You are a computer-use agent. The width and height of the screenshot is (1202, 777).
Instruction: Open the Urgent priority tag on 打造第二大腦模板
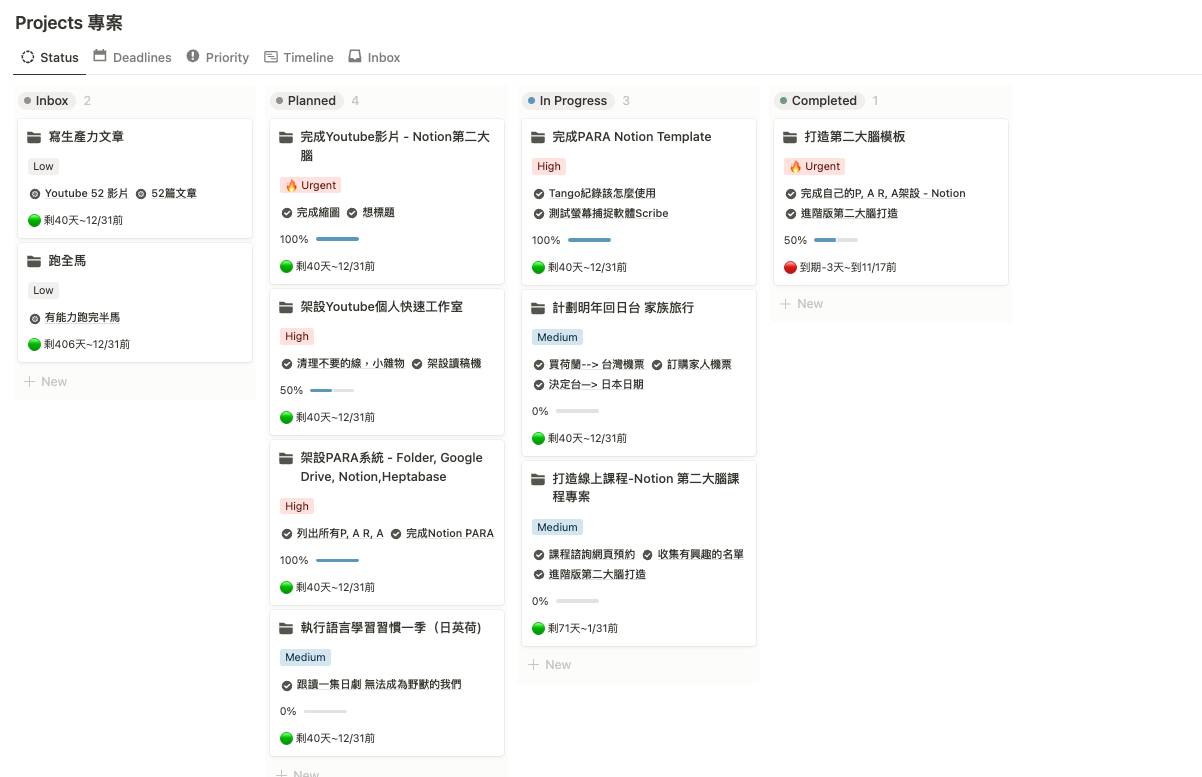(815, 166)
